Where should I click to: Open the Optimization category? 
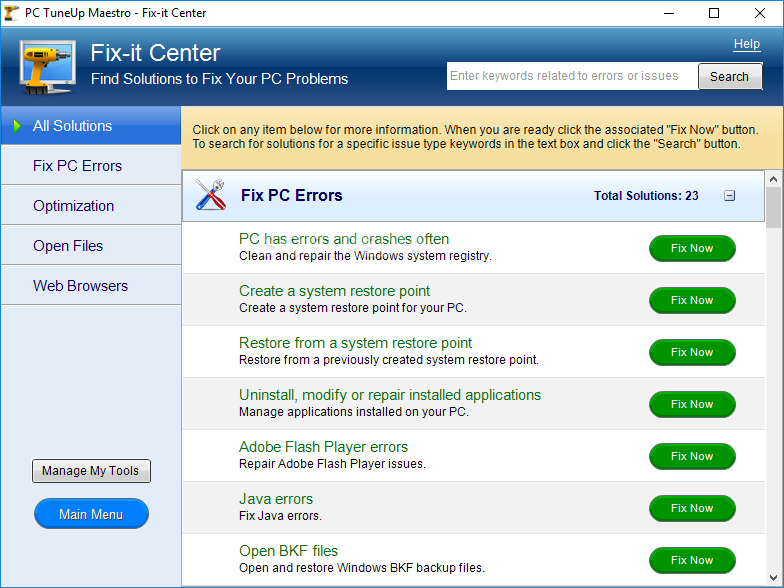91,206
